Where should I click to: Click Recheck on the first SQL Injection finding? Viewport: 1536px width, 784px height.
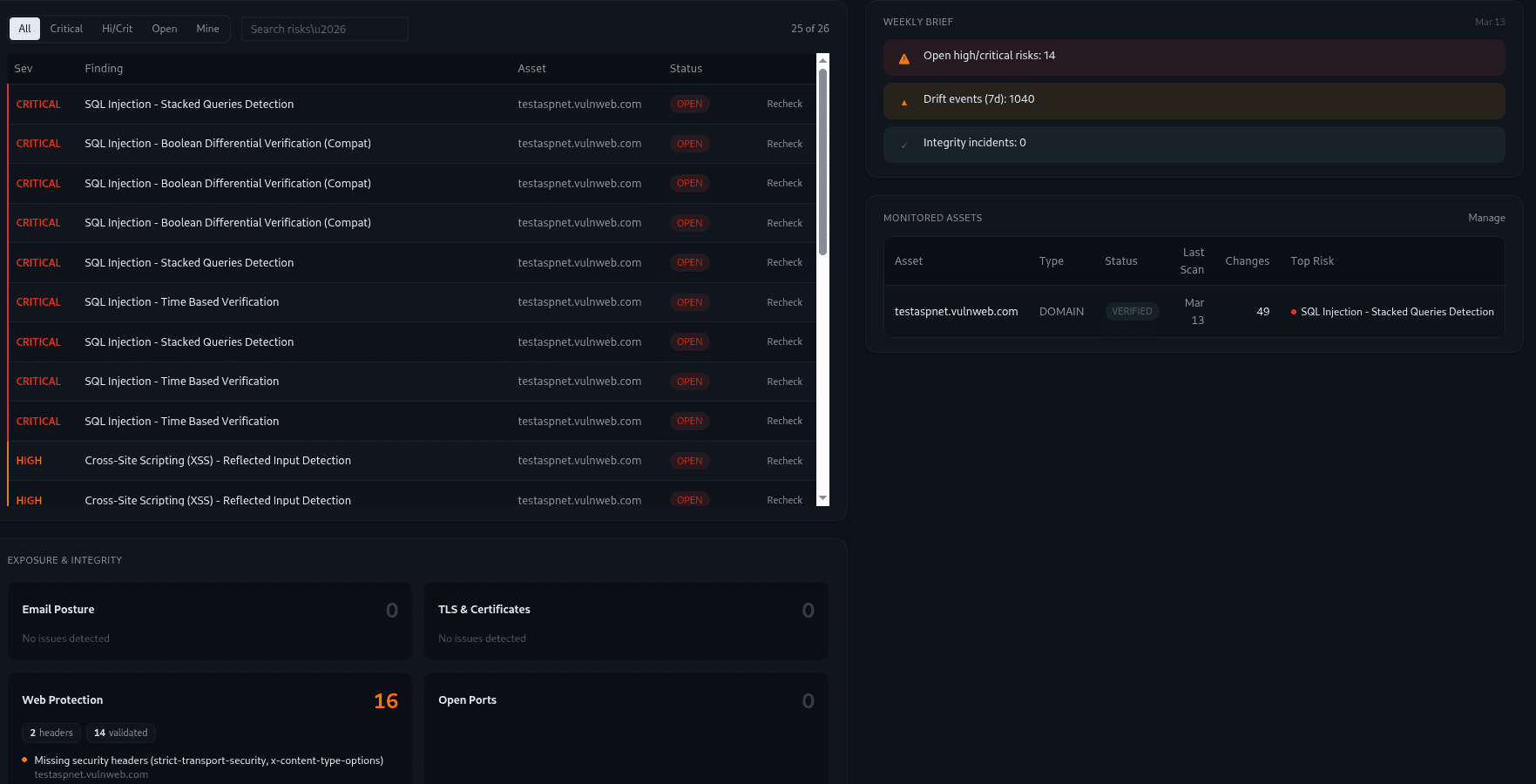pyautogui.click(x=784, y=104)
